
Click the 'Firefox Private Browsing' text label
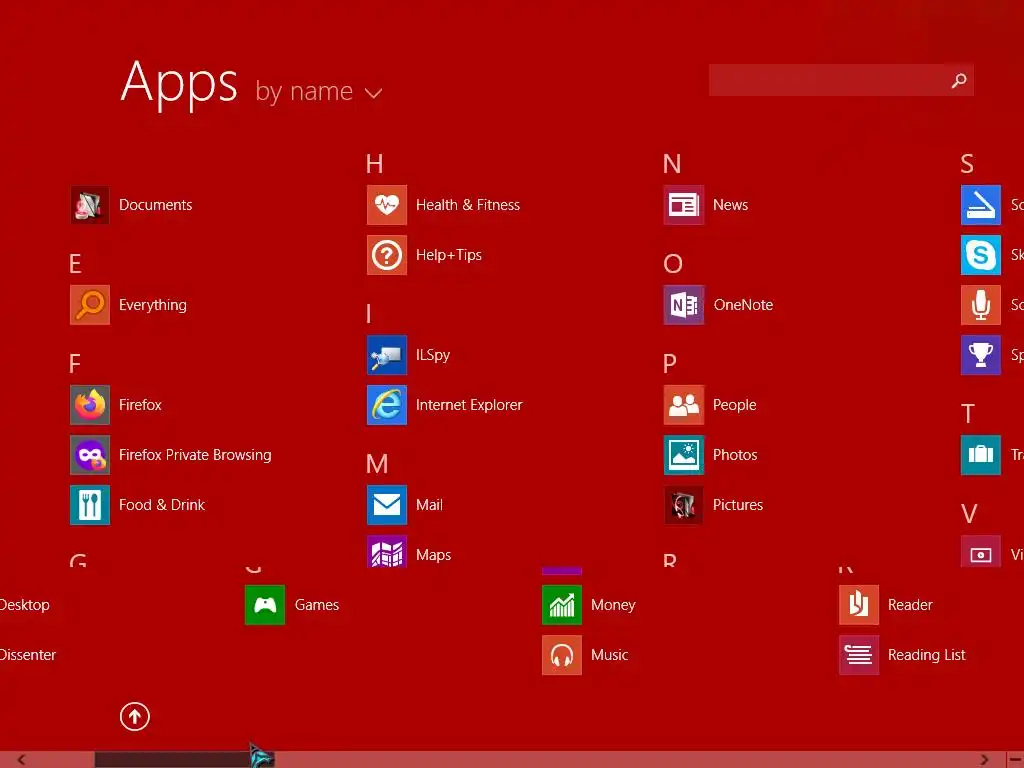[195, 455]
